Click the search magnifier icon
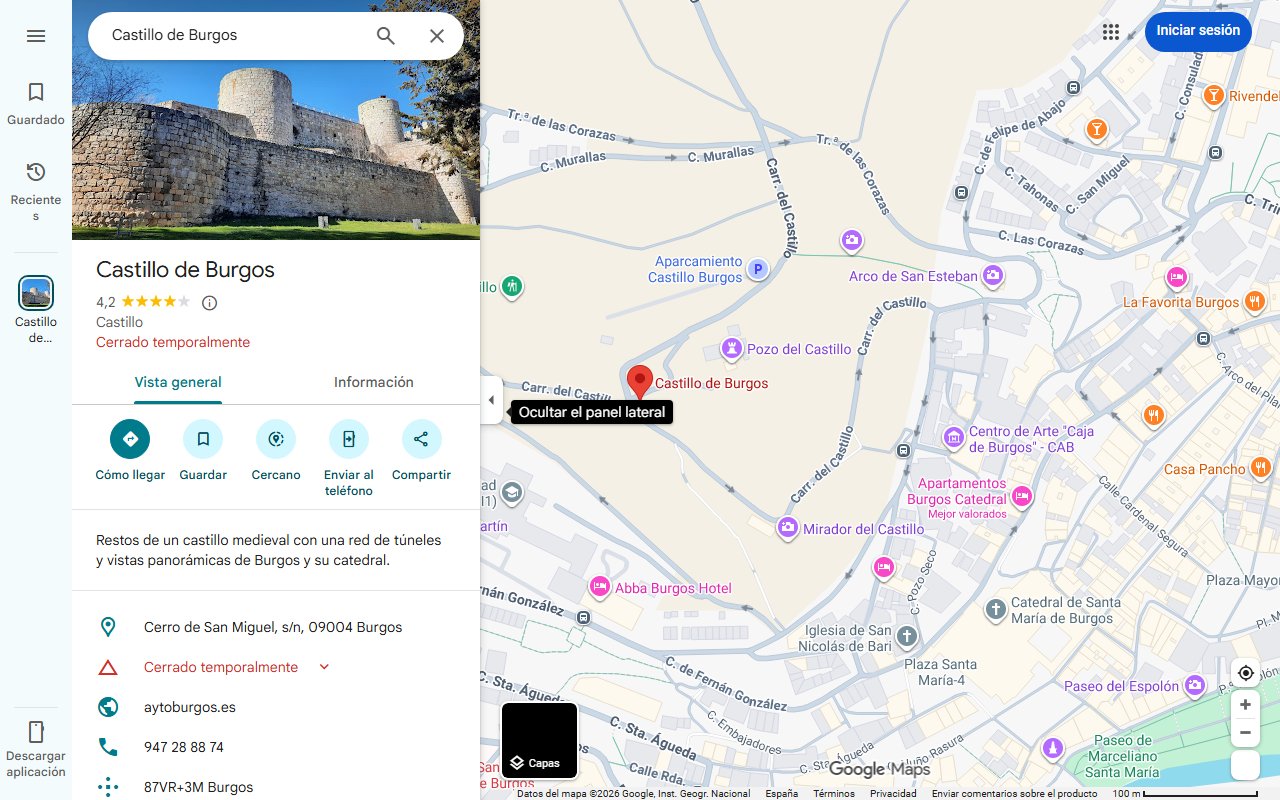This screenshot has height=800, width=1280. point(385,35)
